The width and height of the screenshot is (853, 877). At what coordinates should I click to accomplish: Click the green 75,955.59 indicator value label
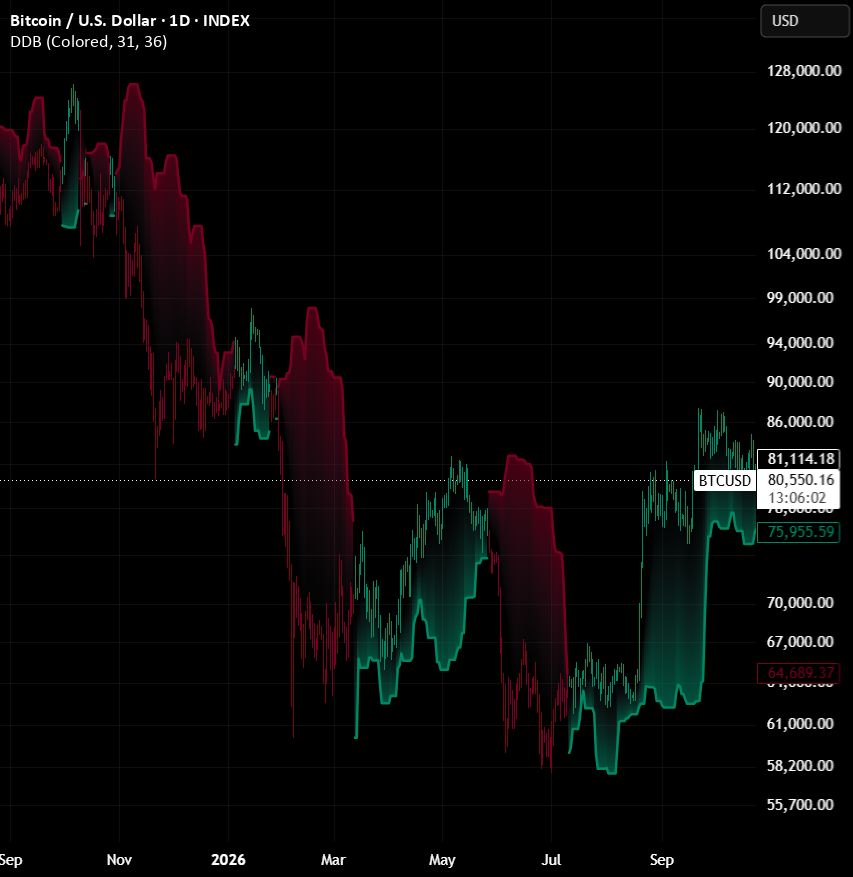(x=800, y=531)
